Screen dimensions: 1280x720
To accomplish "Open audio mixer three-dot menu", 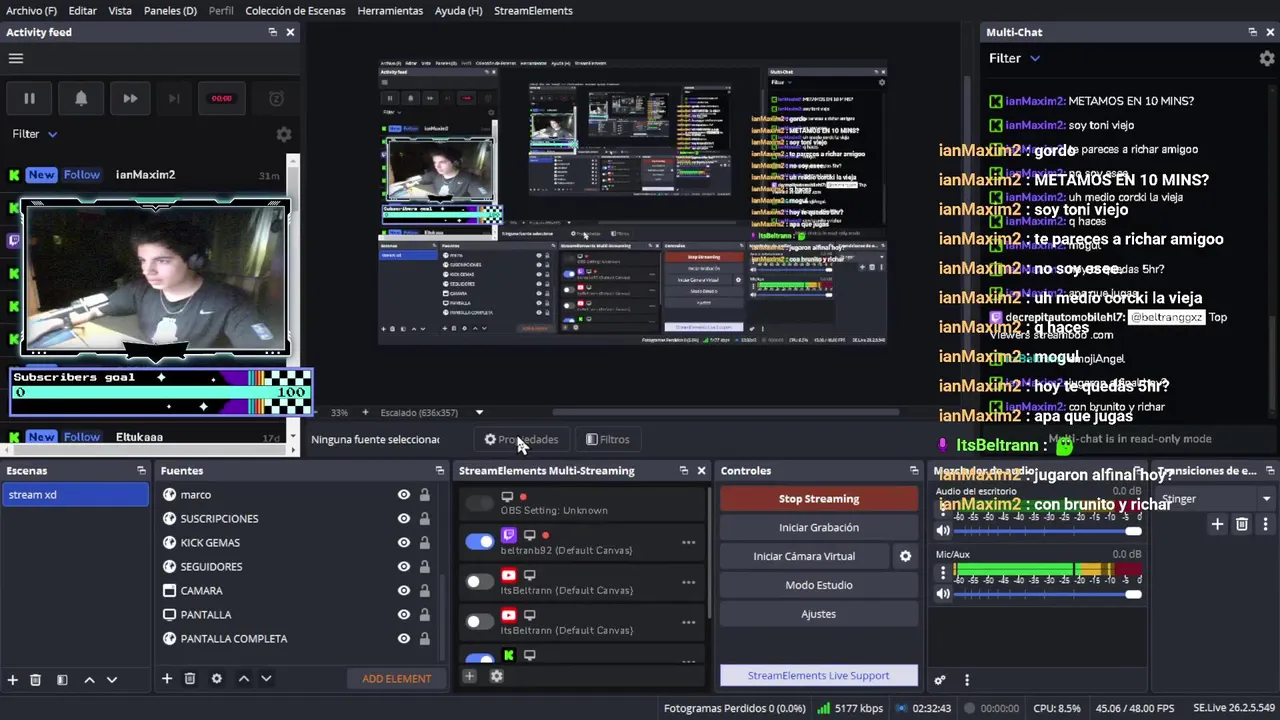I will click(x=966, y=680).
